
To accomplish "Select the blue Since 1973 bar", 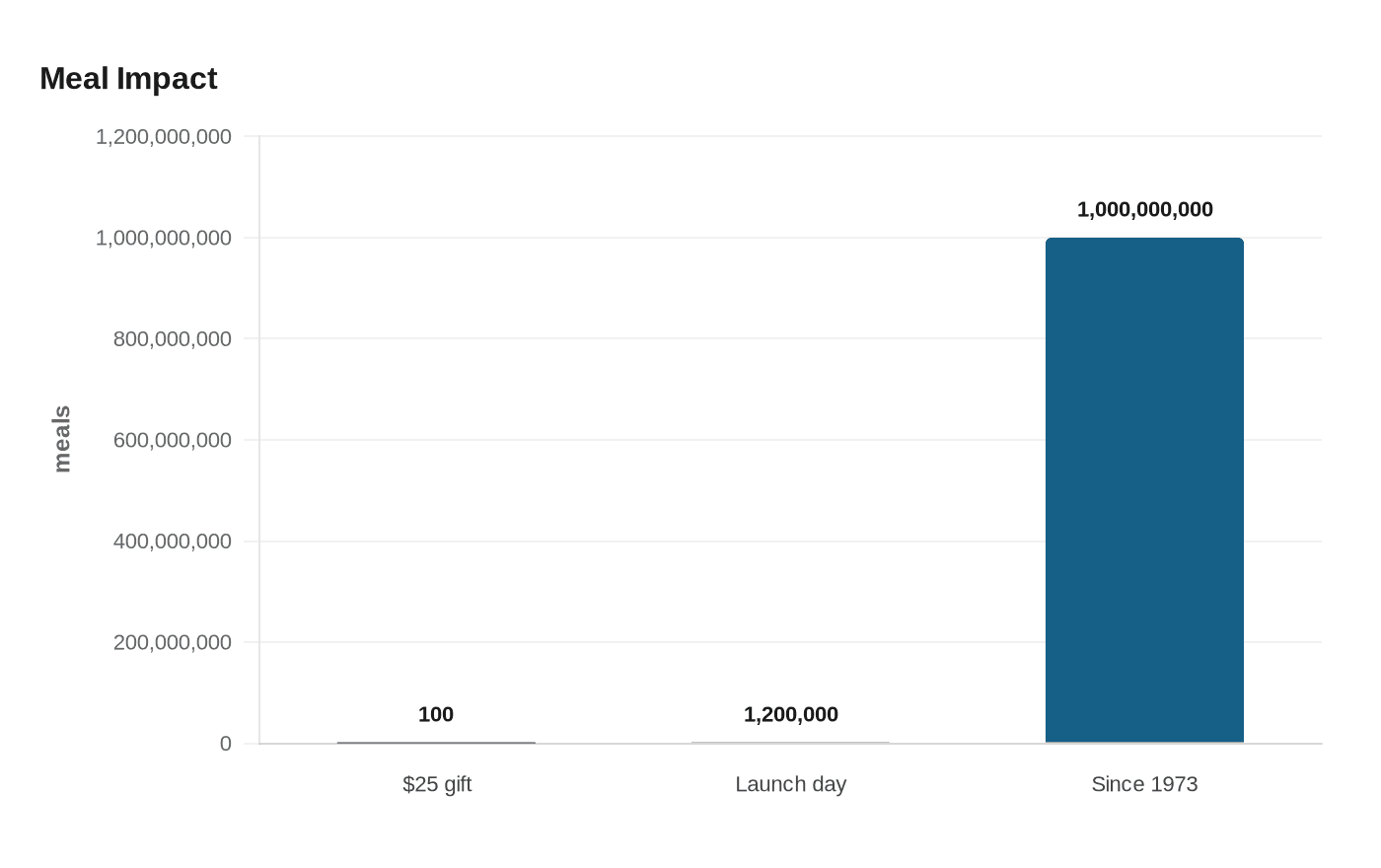I will pyautogui.click(x=1144, y=490).
